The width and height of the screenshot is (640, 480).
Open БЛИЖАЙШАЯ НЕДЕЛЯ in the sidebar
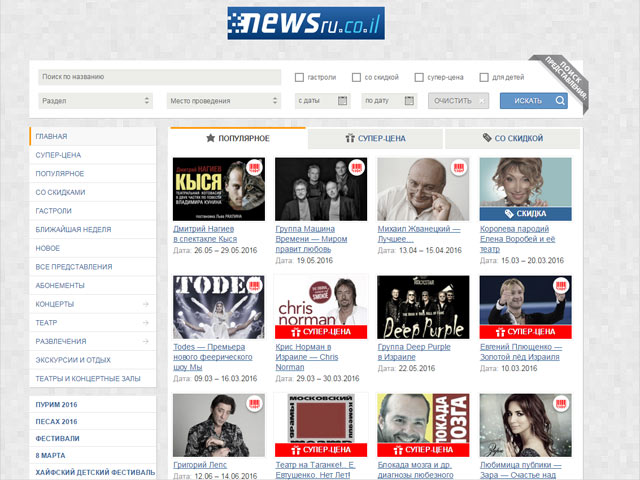93,229
